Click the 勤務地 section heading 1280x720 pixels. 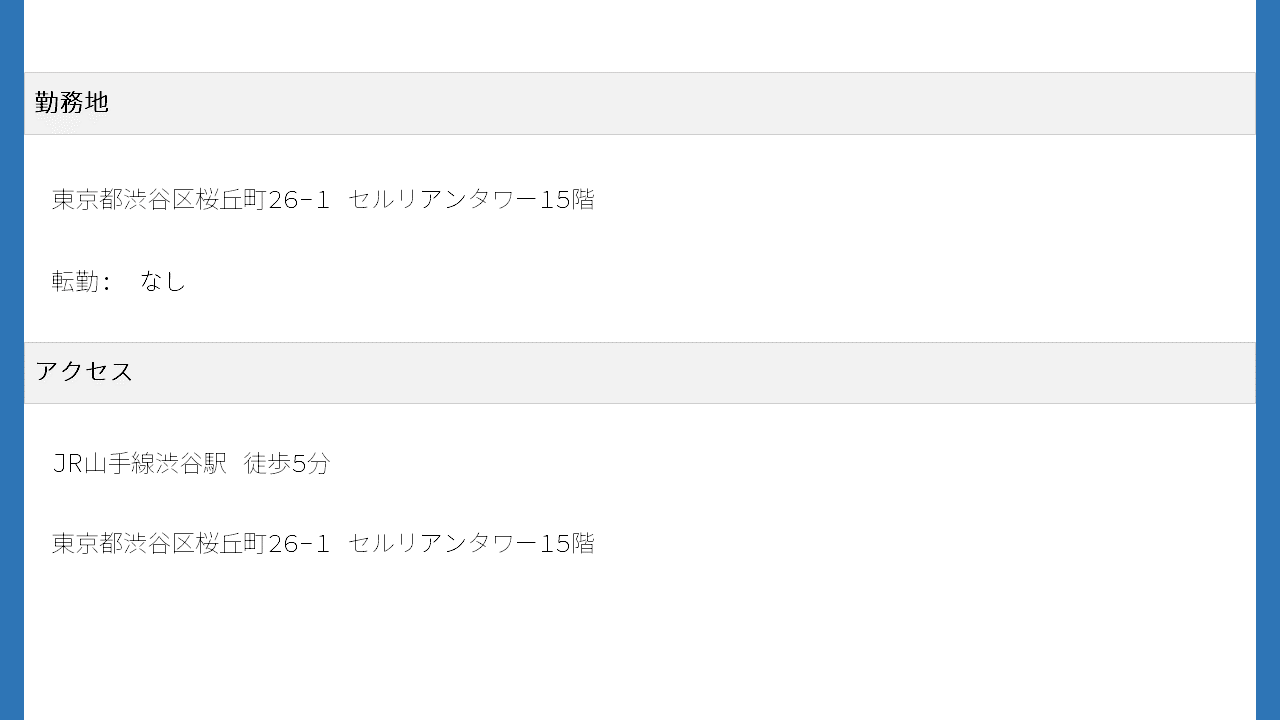[71, 103]
